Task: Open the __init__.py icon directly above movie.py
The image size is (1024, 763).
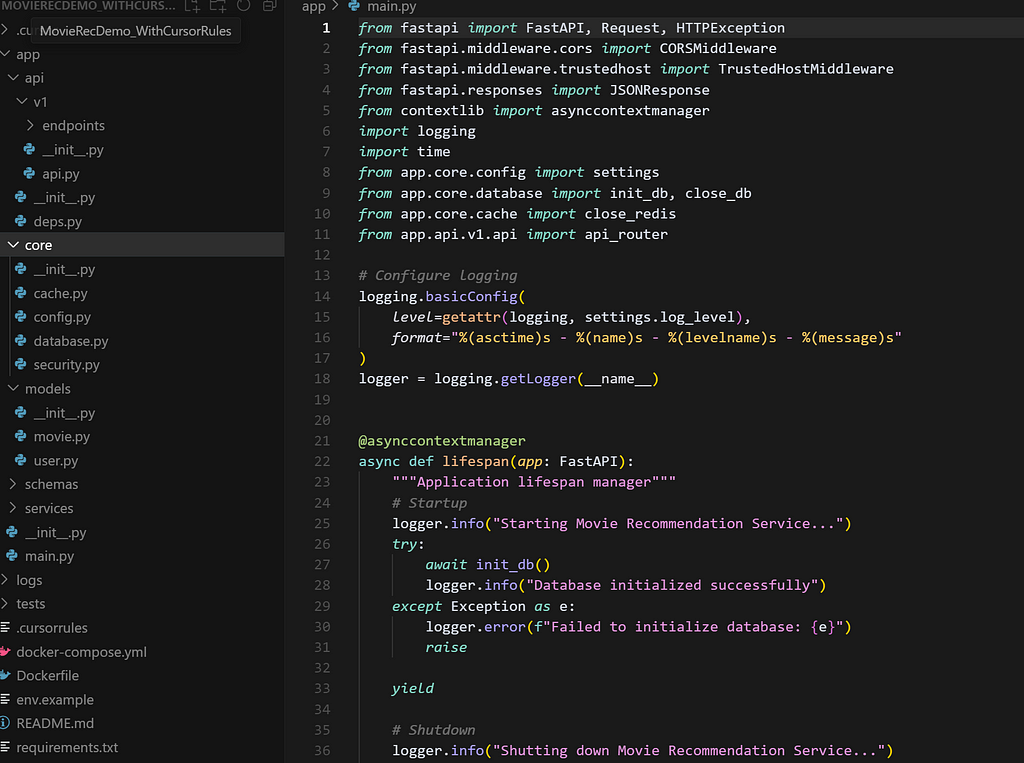Action: pyautogui.click(x=21, y=413)
